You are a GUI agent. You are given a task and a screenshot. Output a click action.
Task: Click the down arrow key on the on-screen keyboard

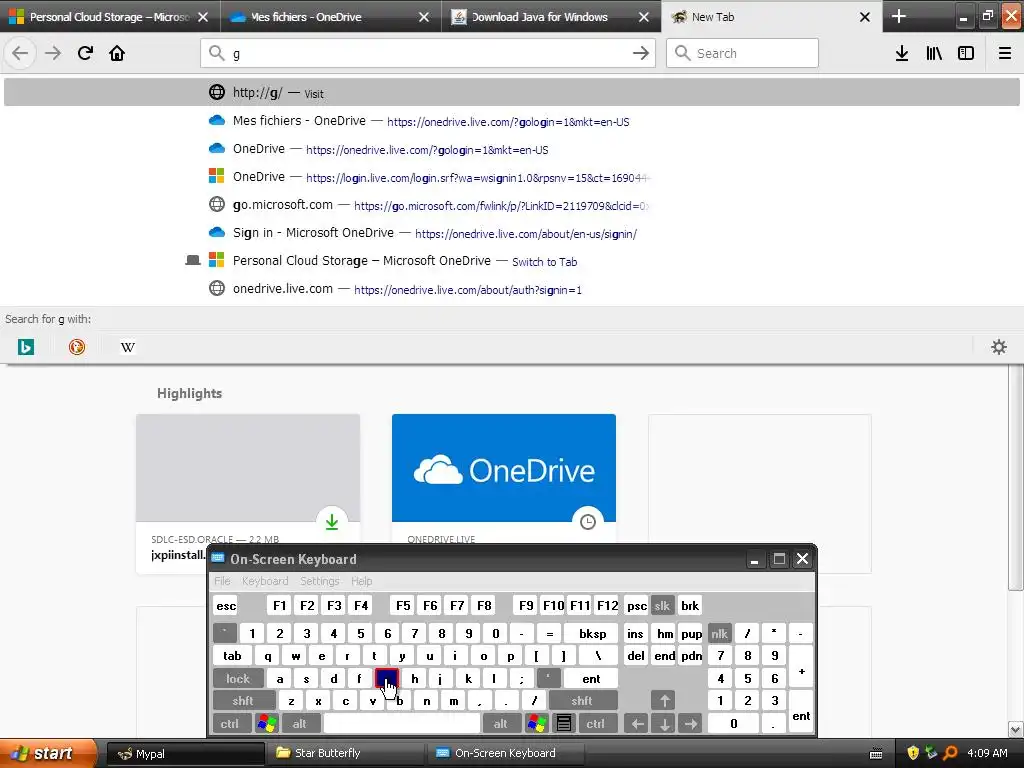[x=664, y=724]
